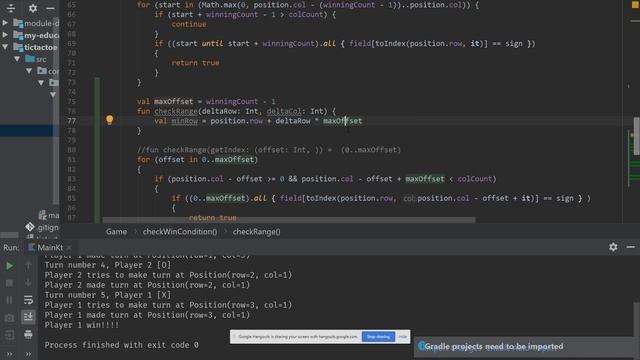The width and height of the screenshot is (640, 360).
Task: Toggle scroll to end in Run console
Action: click(x=28, y=317)
